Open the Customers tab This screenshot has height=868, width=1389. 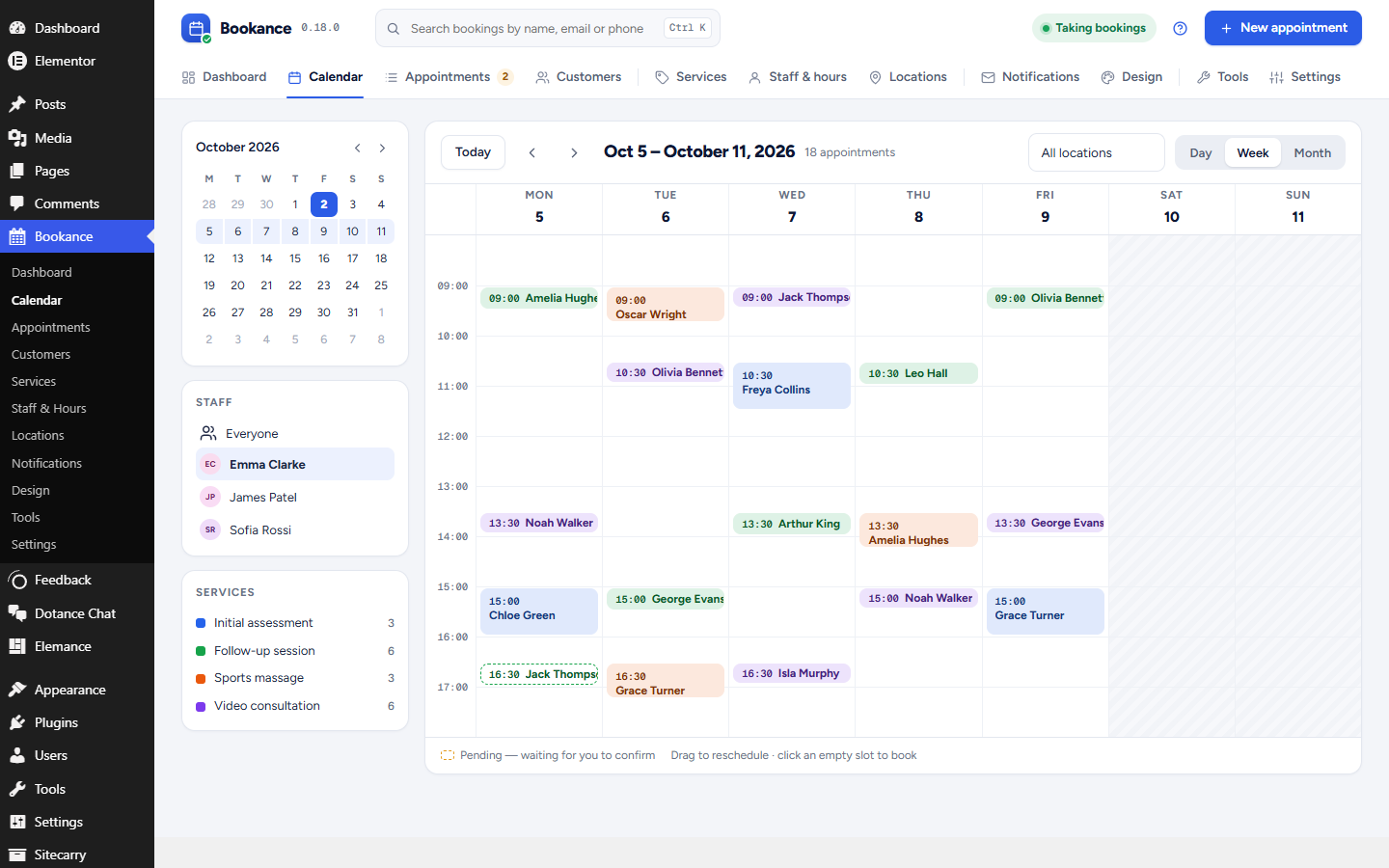pyautogui.click(x=579, y=77)
